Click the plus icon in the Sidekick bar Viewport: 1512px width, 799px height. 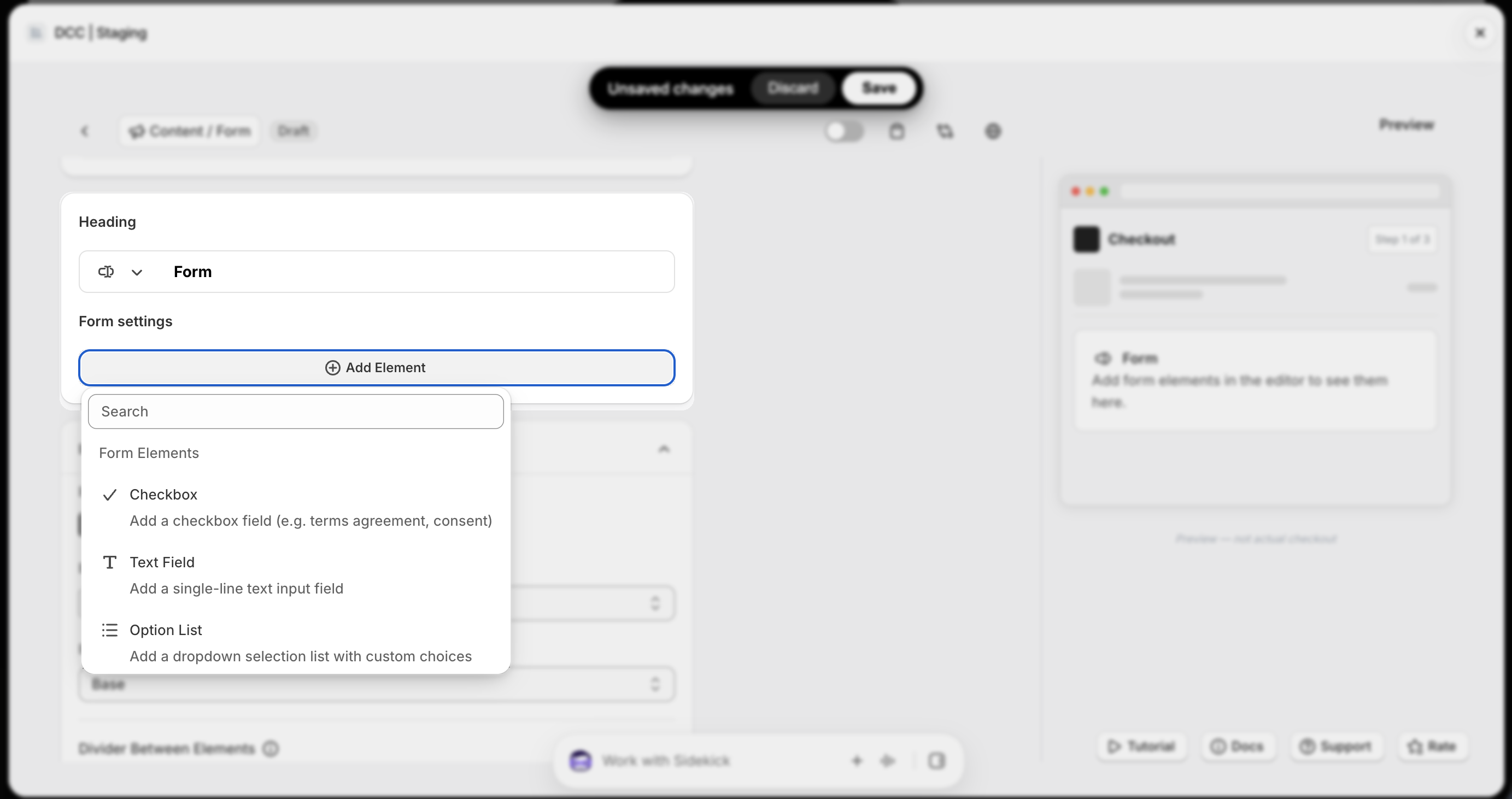[x=857, y=761]
